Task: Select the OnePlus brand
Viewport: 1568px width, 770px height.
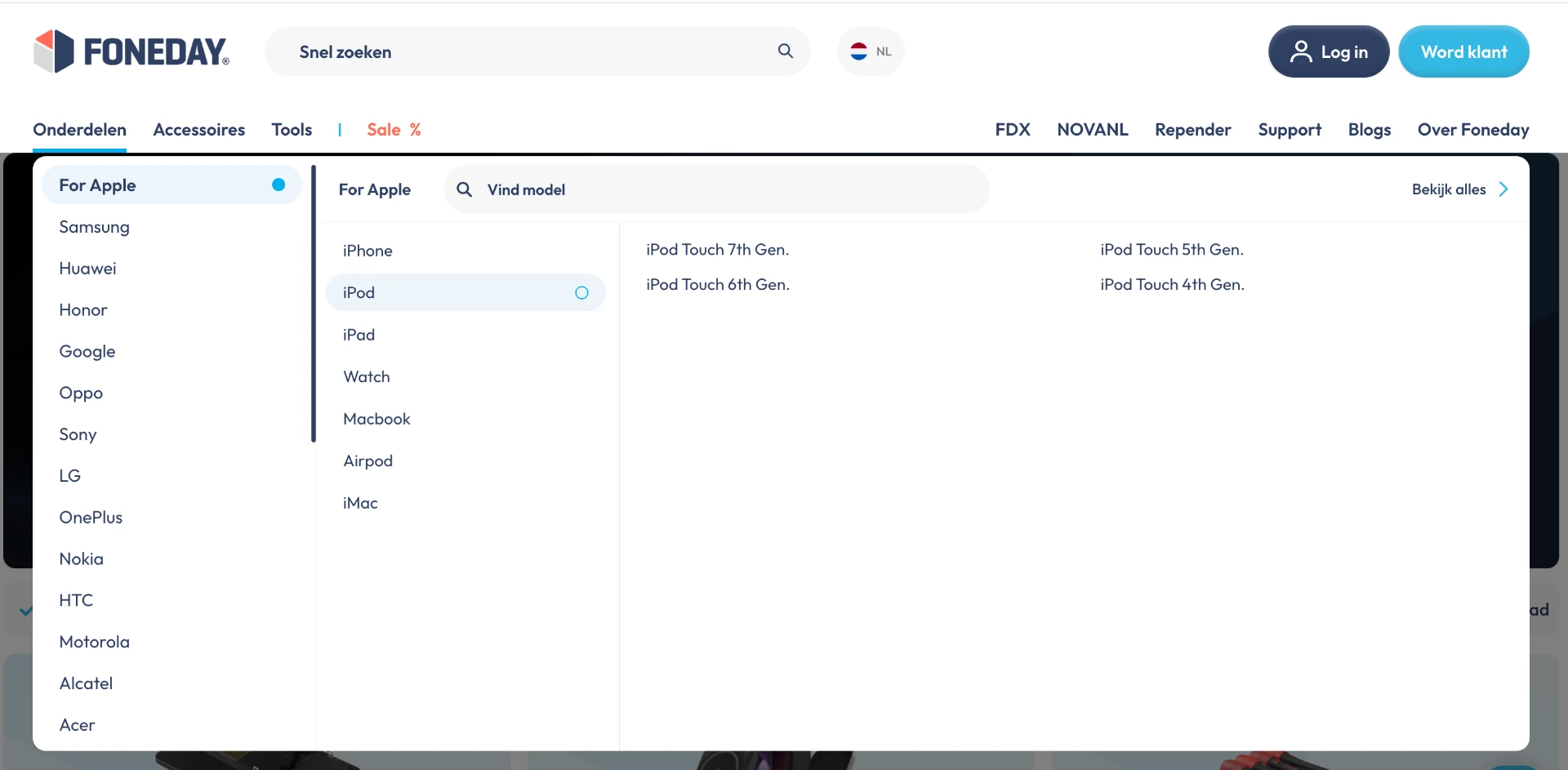Action: 91,518
